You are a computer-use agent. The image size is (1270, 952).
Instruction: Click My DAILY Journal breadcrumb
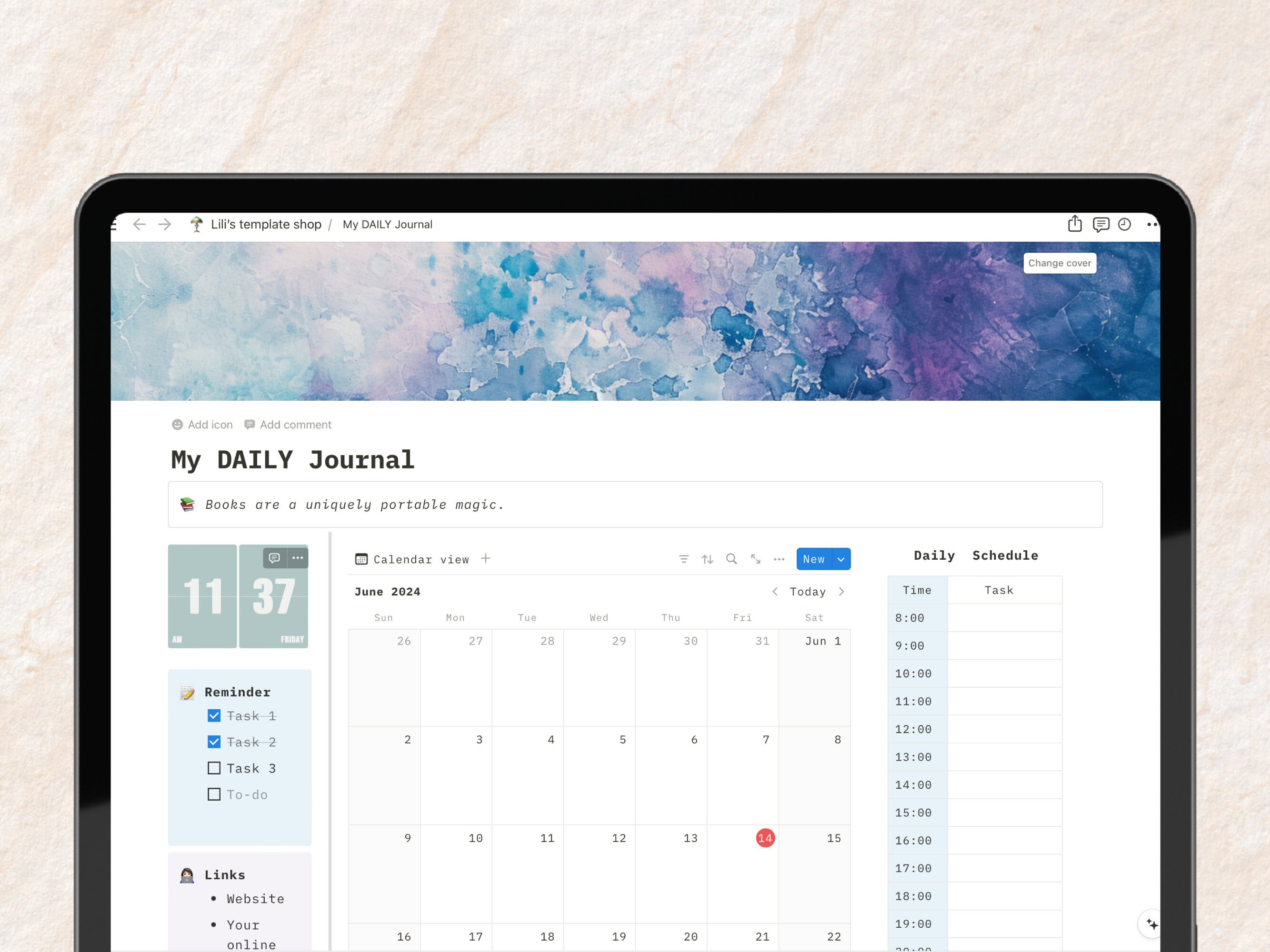pos(388,224)
